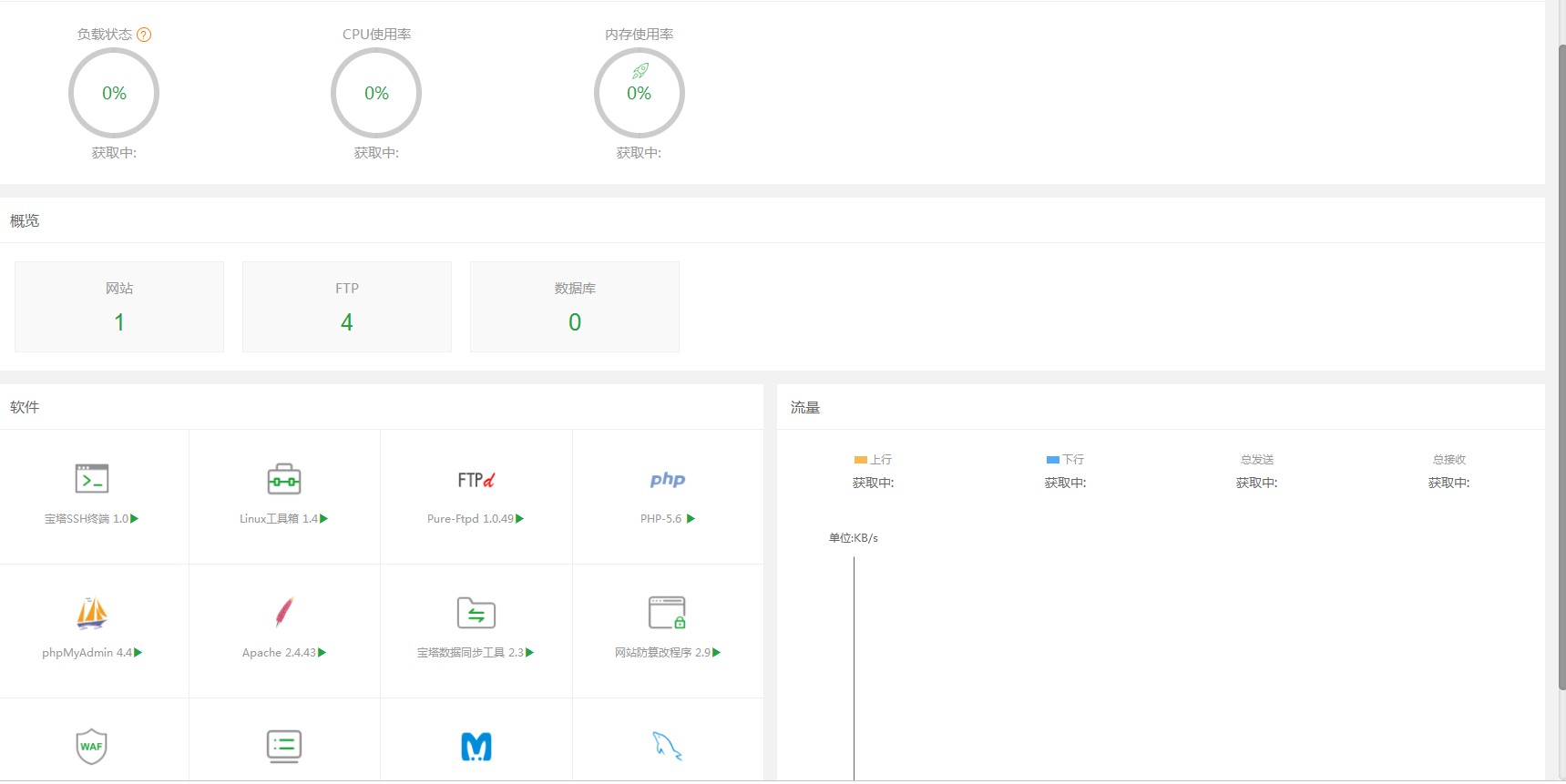The image size is (1566, 784).
Task: Click the 单位:KB/s chart label
Action: point(854,538)
